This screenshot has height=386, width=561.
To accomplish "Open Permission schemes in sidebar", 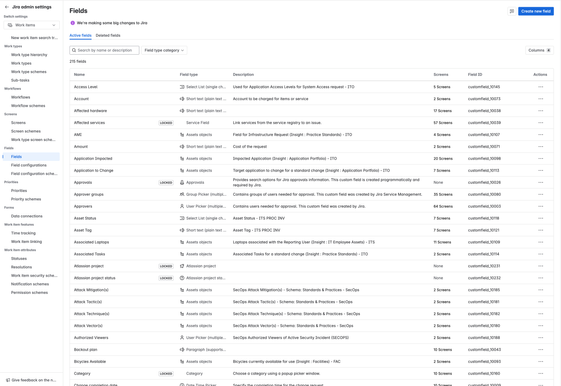I will coord(29,293).
